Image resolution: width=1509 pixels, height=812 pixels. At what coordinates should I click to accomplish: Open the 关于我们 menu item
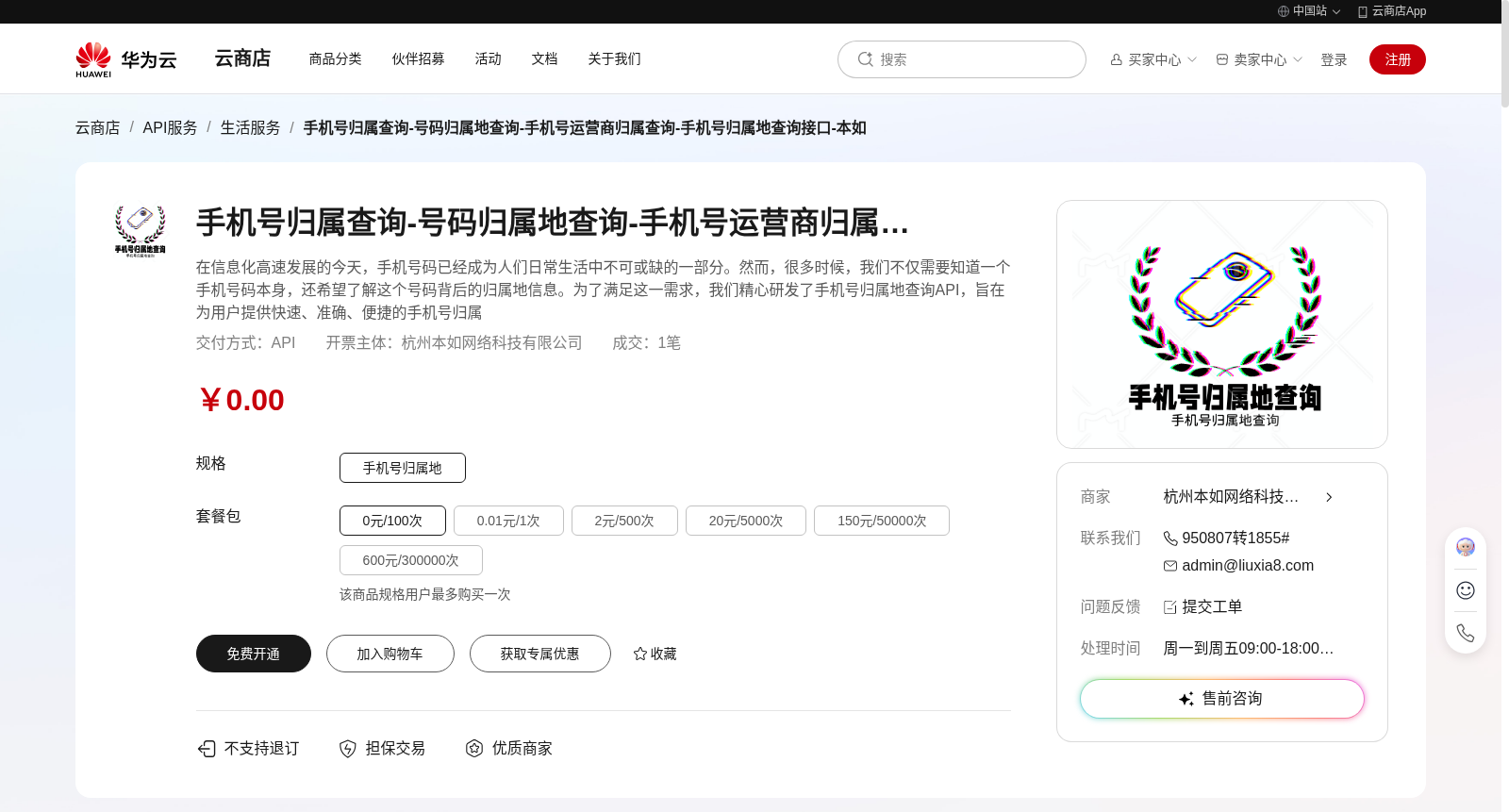coord(615,58)
